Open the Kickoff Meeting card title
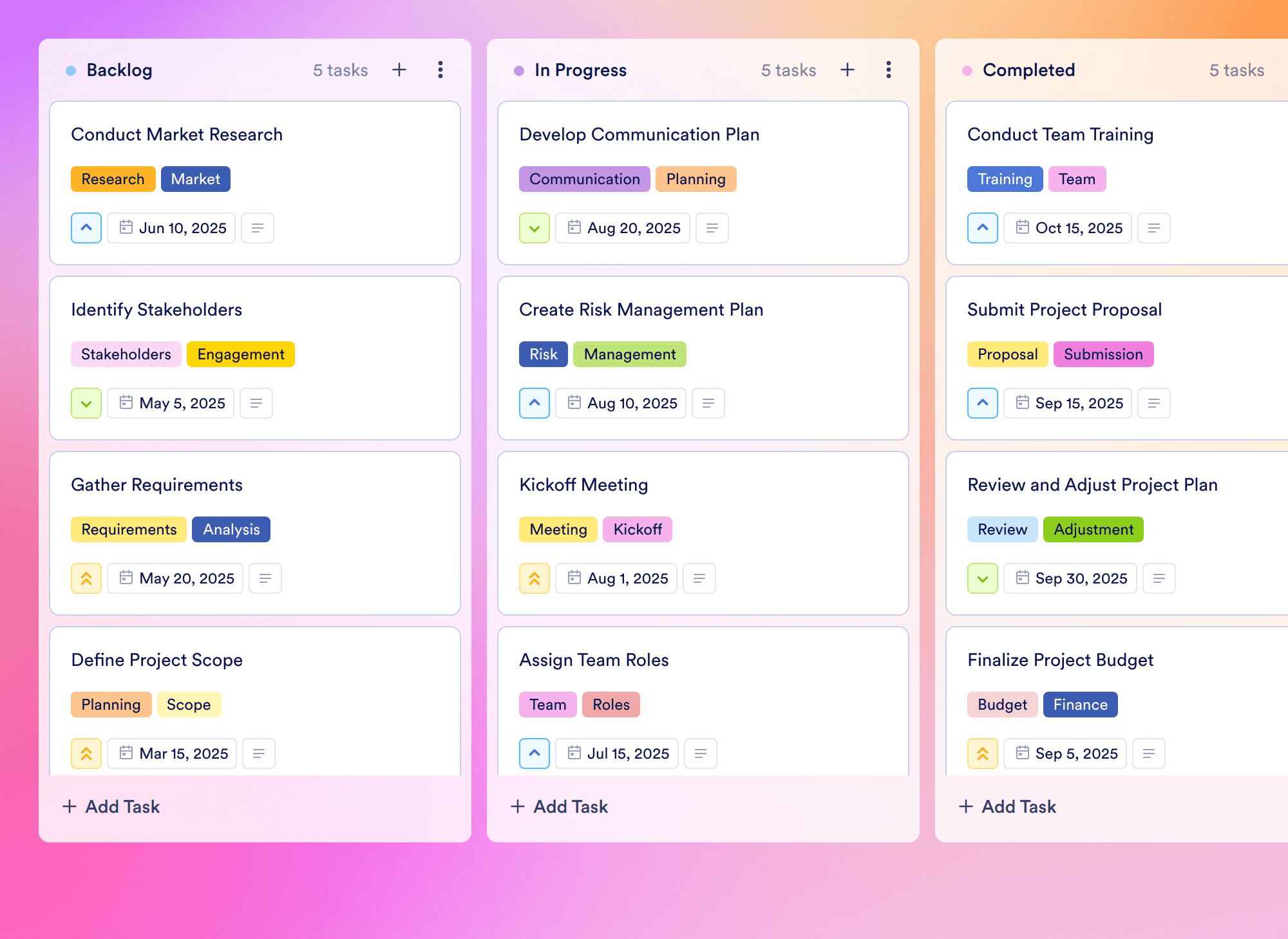Screen dimensions: 1288x939 coord(583,485)
